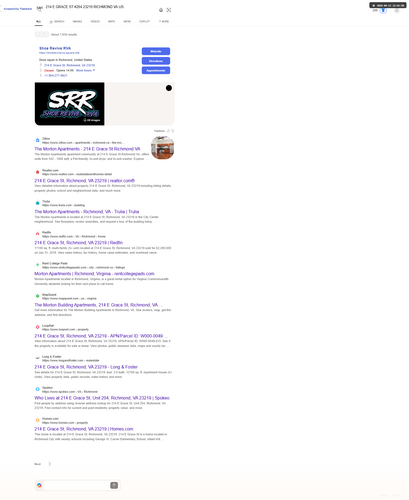The image size is (409, 500).
Task: Open the Long & Foster 214 E Grace St result
Action: pos(86,367)
